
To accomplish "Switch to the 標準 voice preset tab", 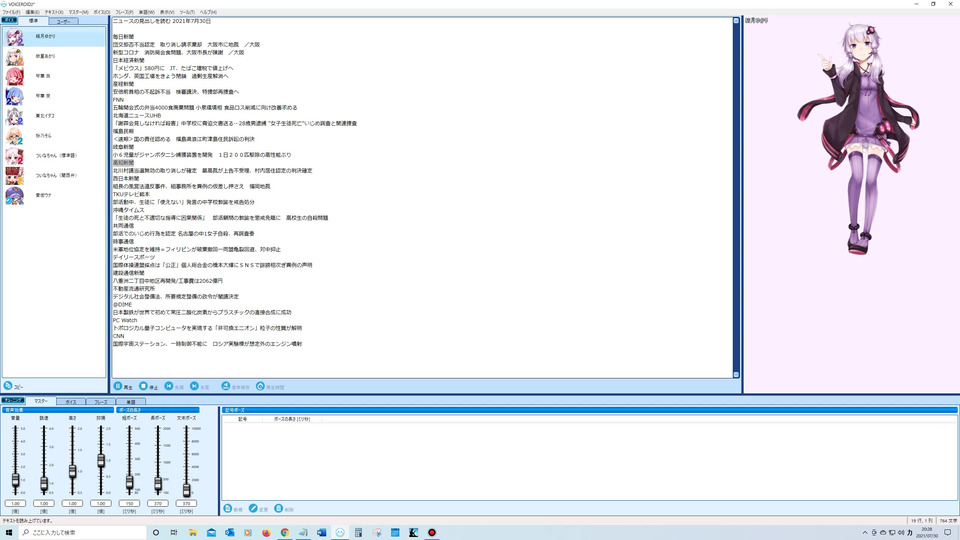I will (x=34, y=21).
